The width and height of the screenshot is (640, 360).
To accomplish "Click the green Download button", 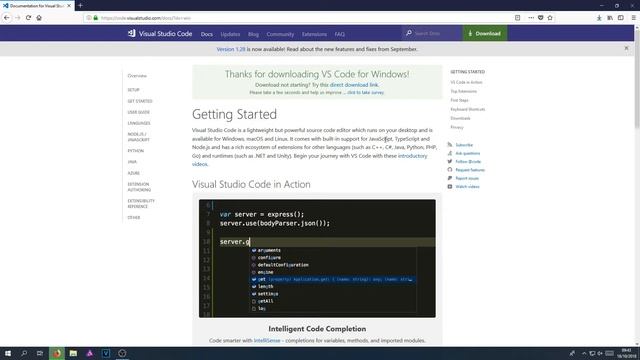I will coord(484,33).
